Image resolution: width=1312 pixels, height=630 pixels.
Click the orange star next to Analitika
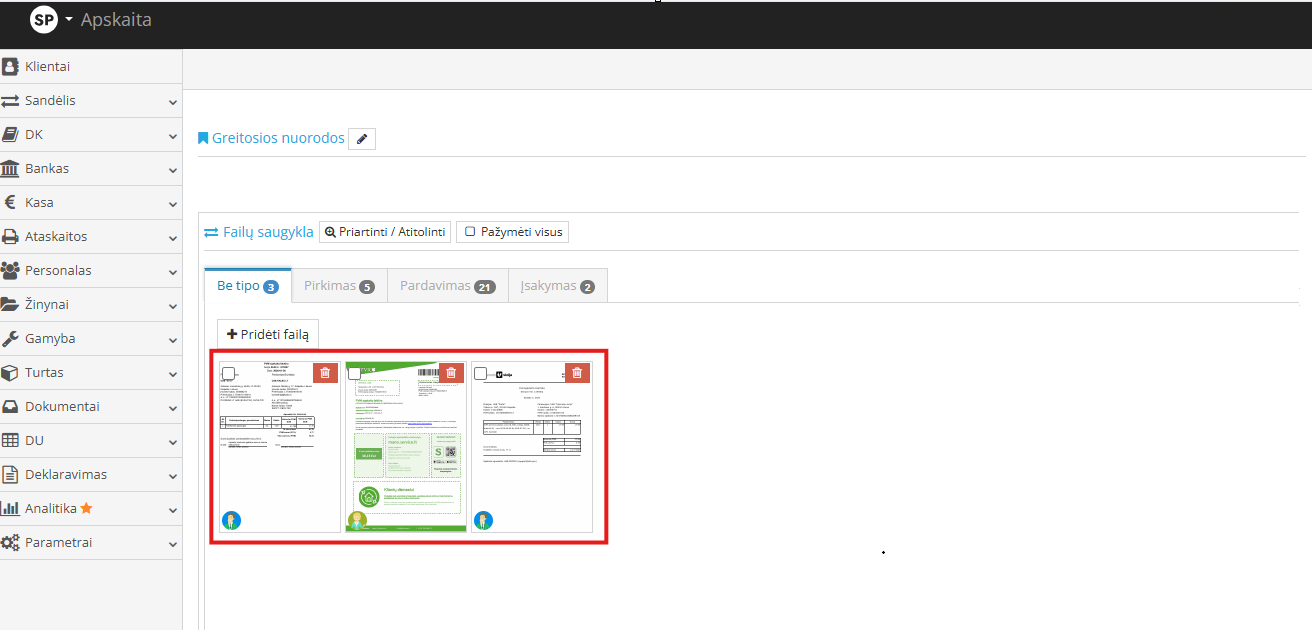point(86,508)
